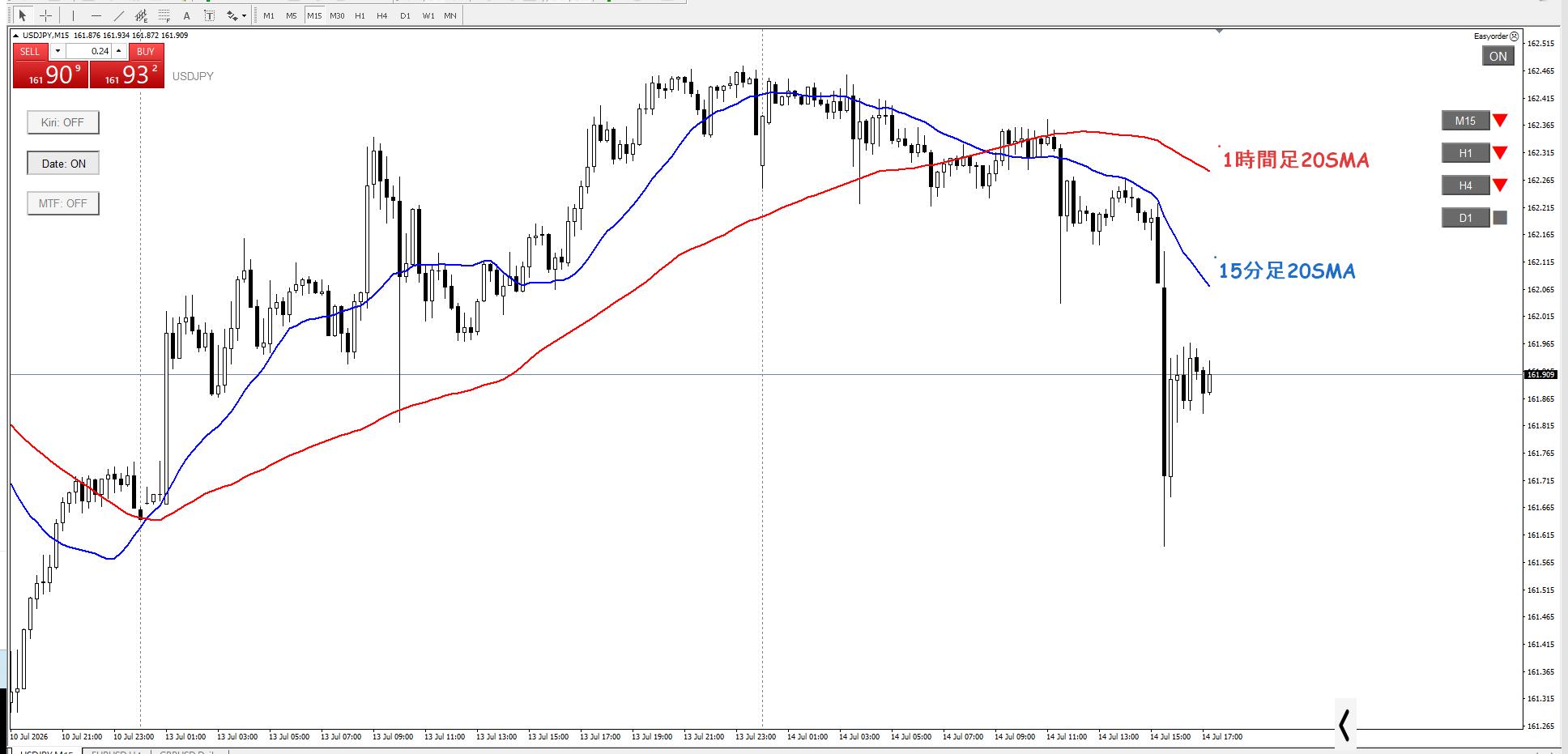Toggle the Date: ON button
The image size is (1568, 754).
[x=63, y=164]
